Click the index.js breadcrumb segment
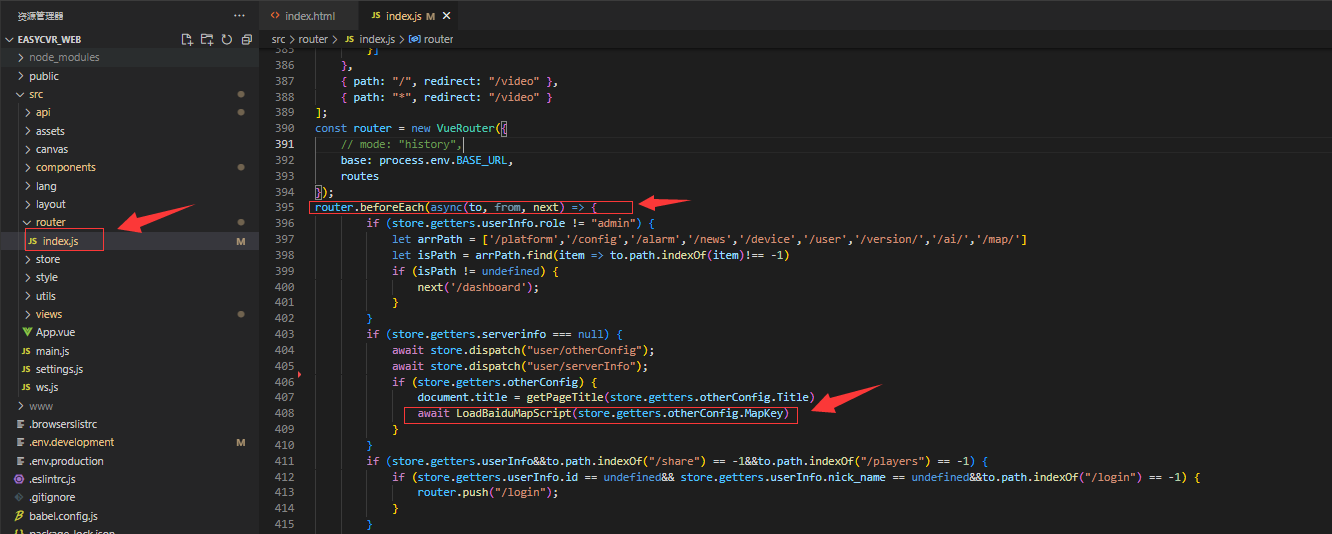Viewport: 1332px width, 534px height. point(377,39)
